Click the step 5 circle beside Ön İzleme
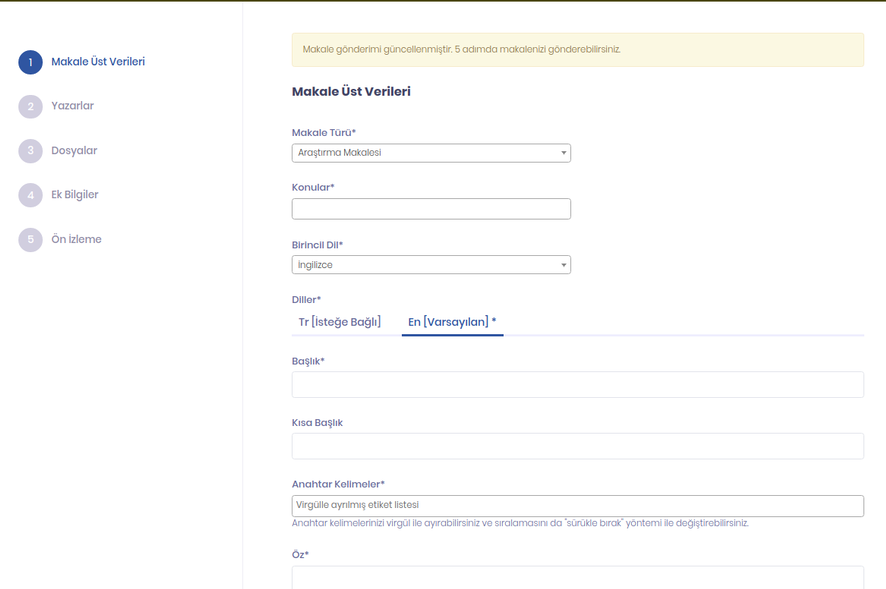Viewport: 886px width, 589px height. tap(30, 240)
